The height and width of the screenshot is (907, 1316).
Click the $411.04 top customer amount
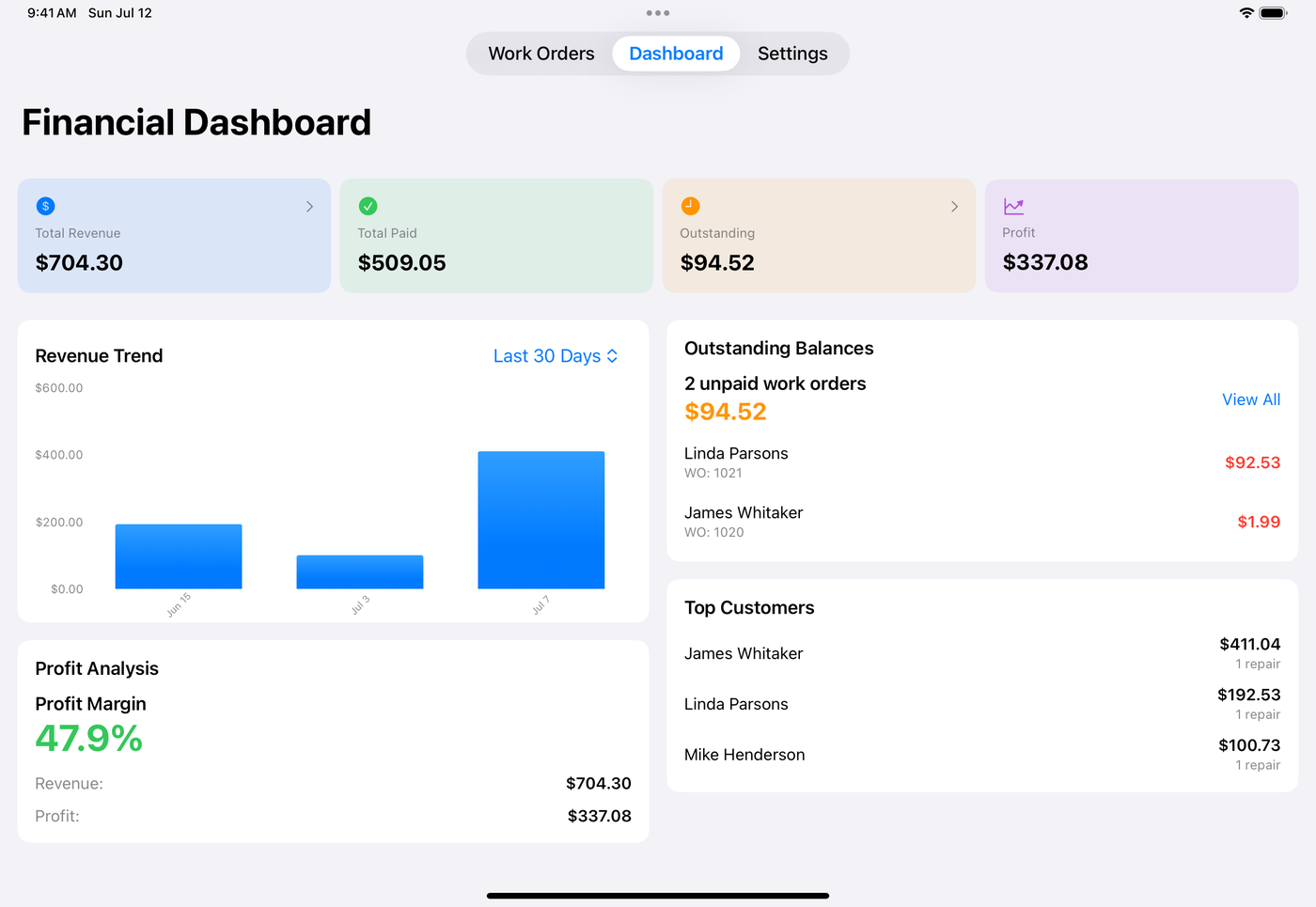[x=1249, y=644]
